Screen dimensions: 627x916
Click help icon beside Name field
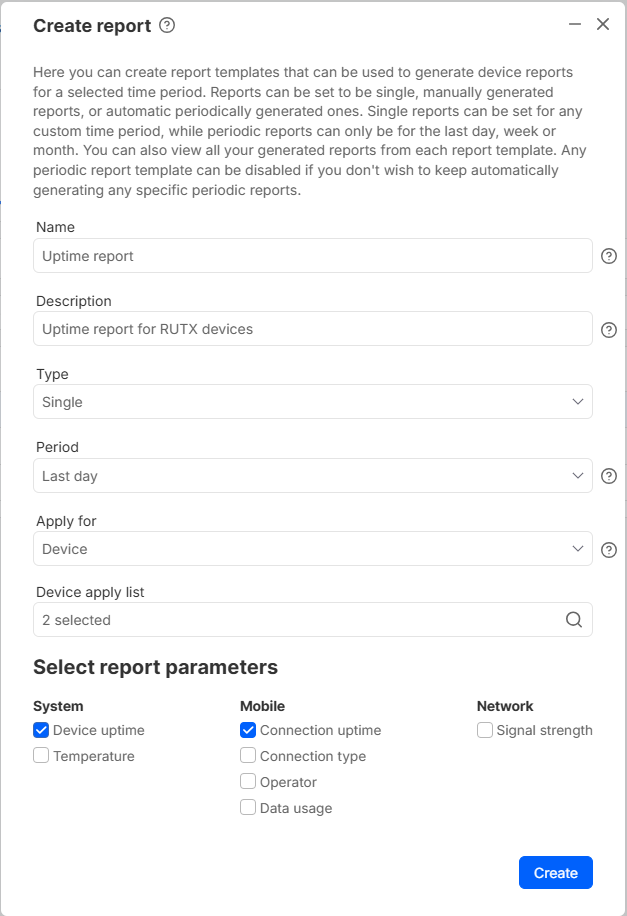coord(608,256)
